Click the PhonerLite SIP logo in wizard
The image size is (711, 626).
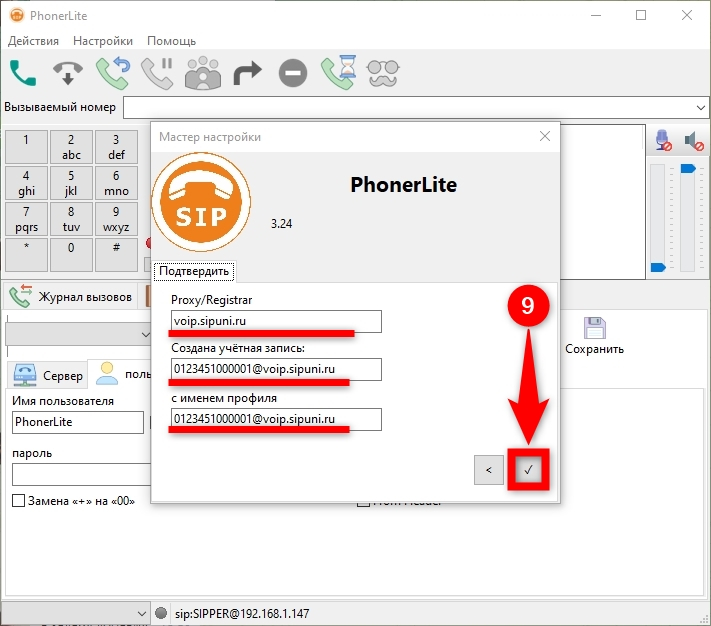pyautogui.click(x=201, y=202)
